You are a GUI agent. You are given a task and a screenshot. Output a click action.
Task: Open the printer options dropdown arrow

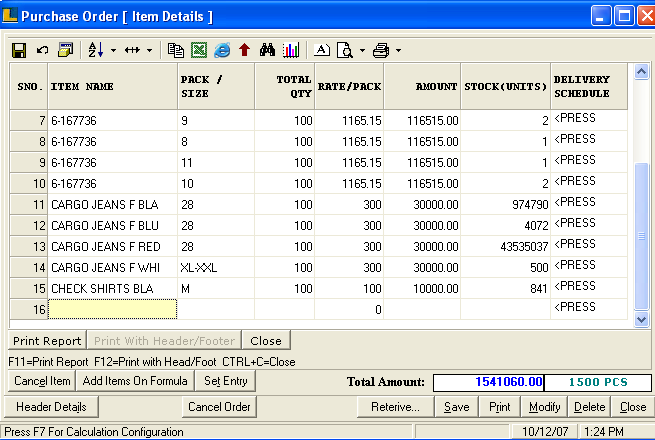click(399, 51)
